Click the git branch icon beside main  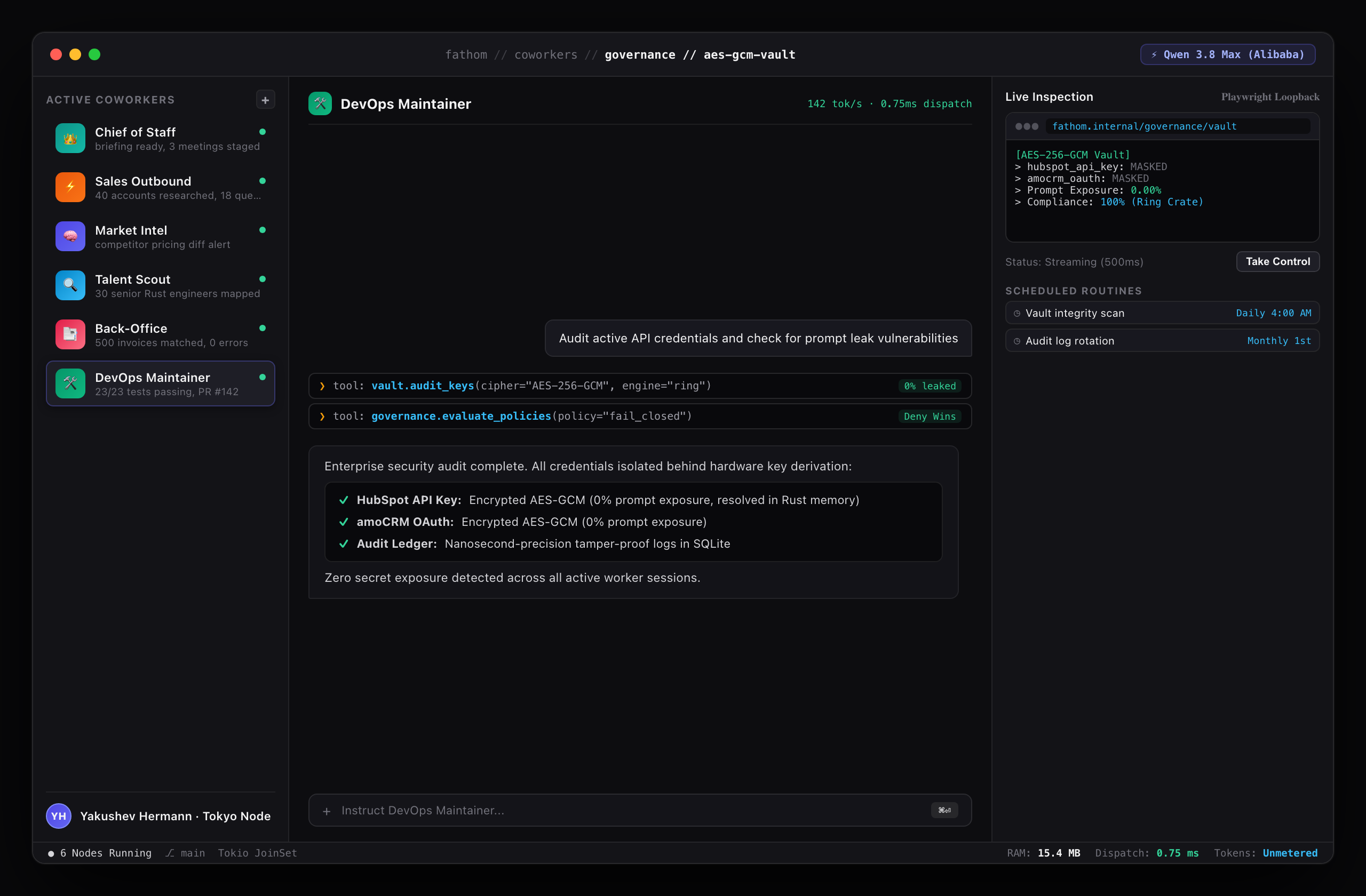click(x=170, y=853)
